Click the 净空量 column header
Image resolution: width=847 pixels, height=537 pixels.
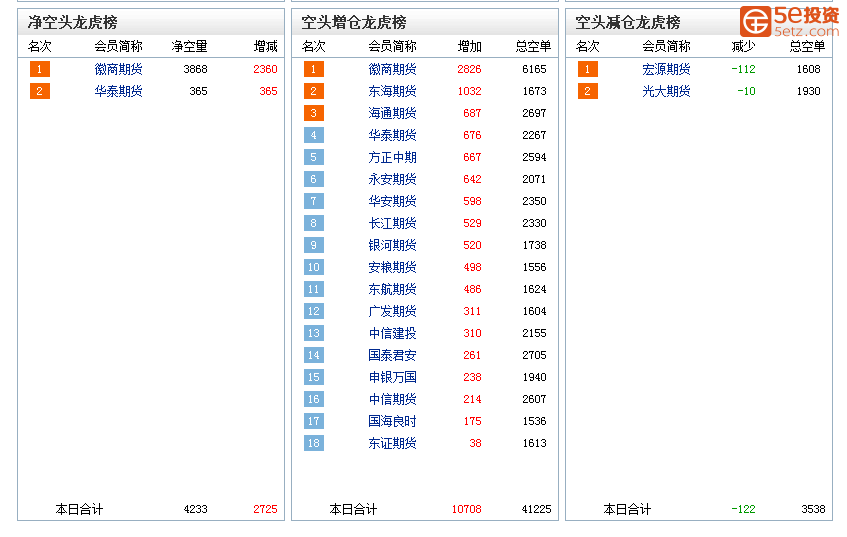point(189,46)
